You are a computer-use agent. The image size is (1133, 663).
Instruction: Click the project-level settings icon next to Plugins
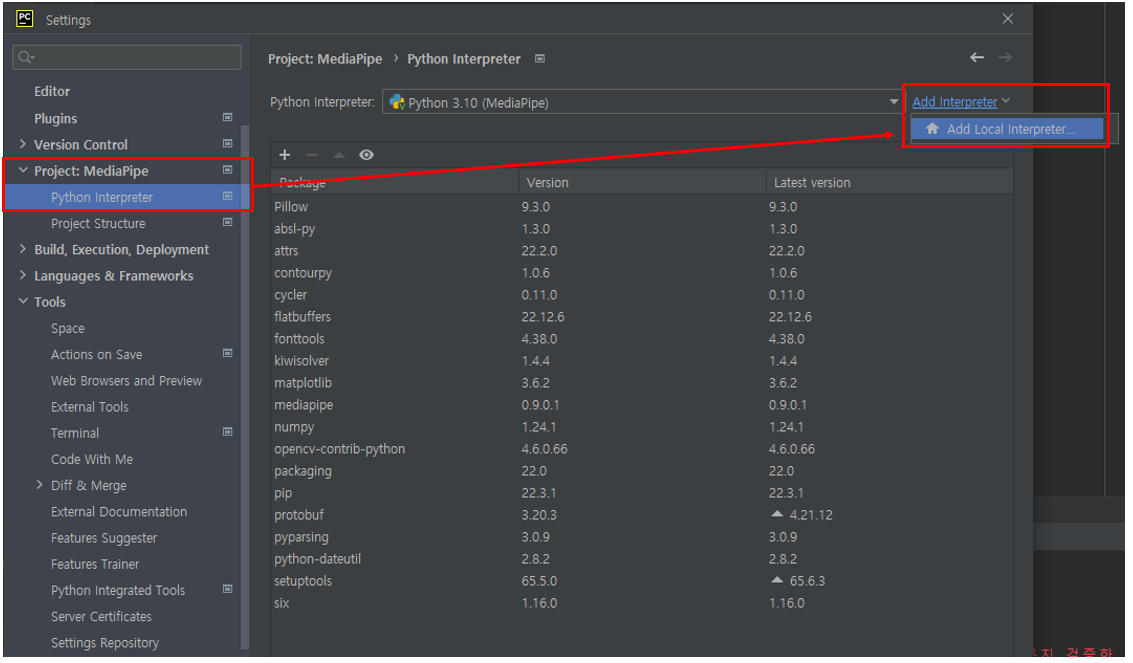click(x=228, y=117)
